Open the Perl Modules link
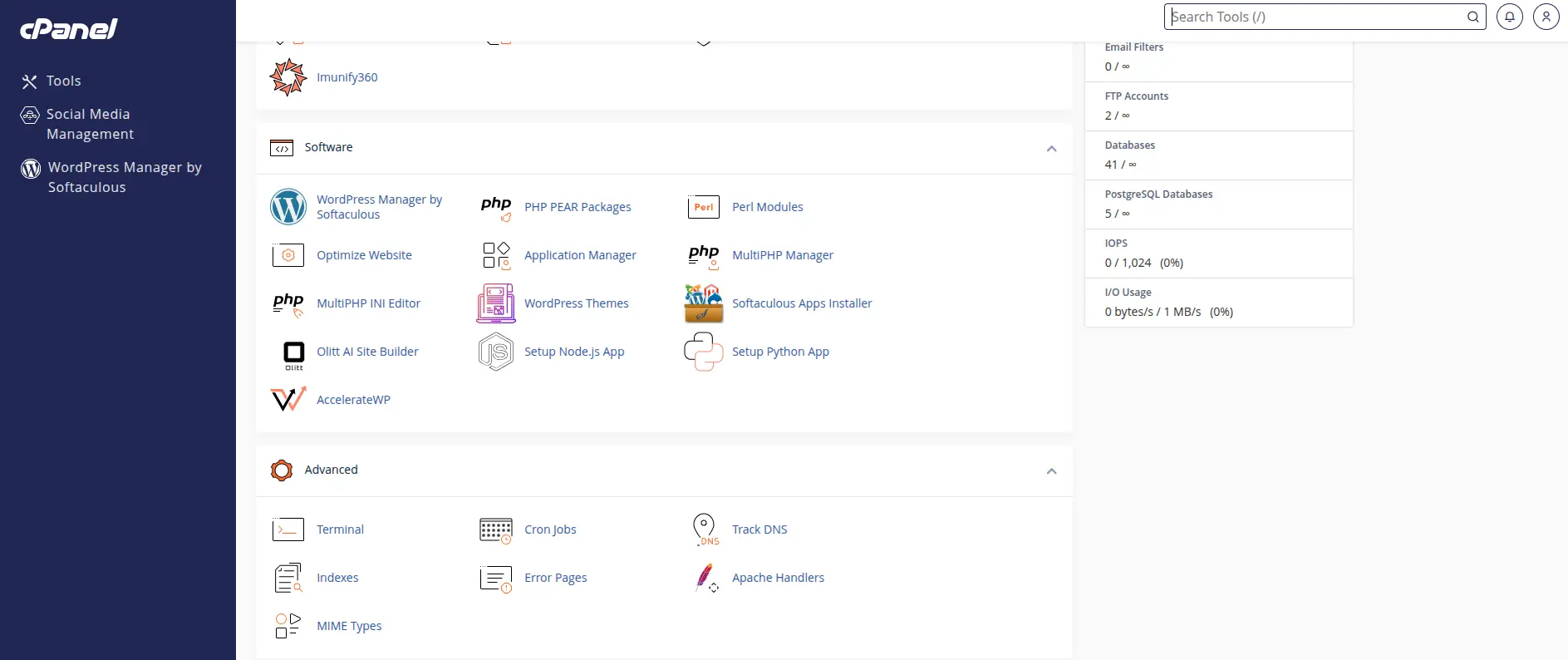1568x660 pixels. coord(767,207)
